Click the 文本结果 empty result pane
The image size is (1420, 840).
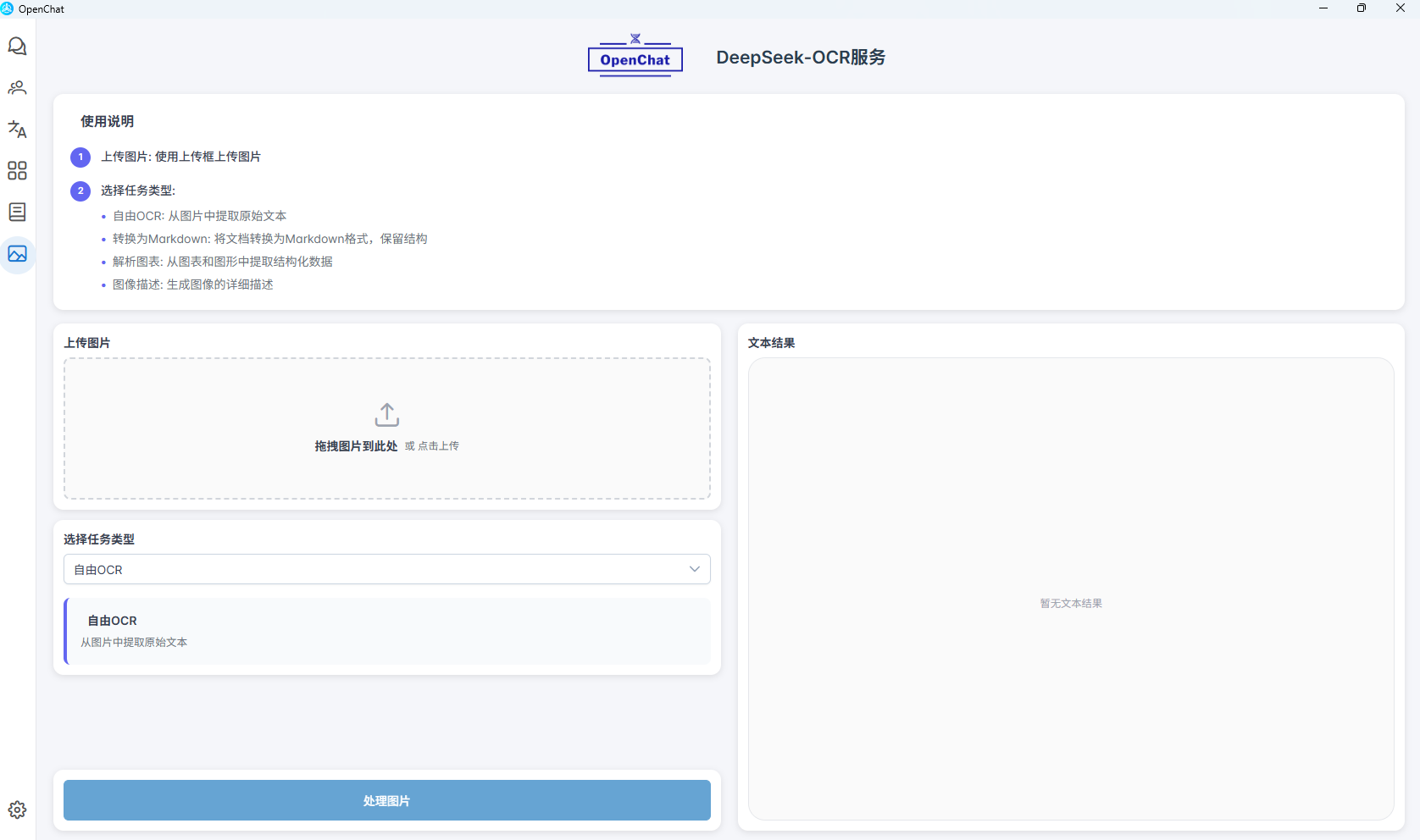coord(1071,589)
